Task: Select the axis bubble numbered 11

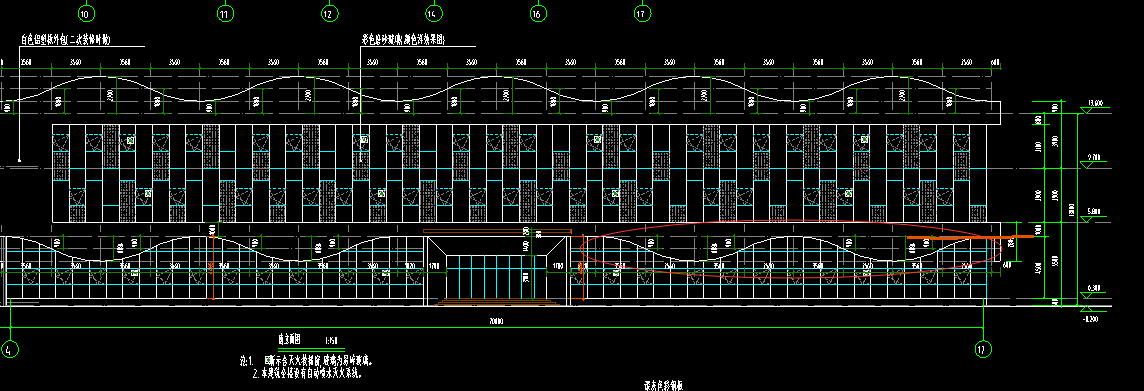Action: coord(225,13)
